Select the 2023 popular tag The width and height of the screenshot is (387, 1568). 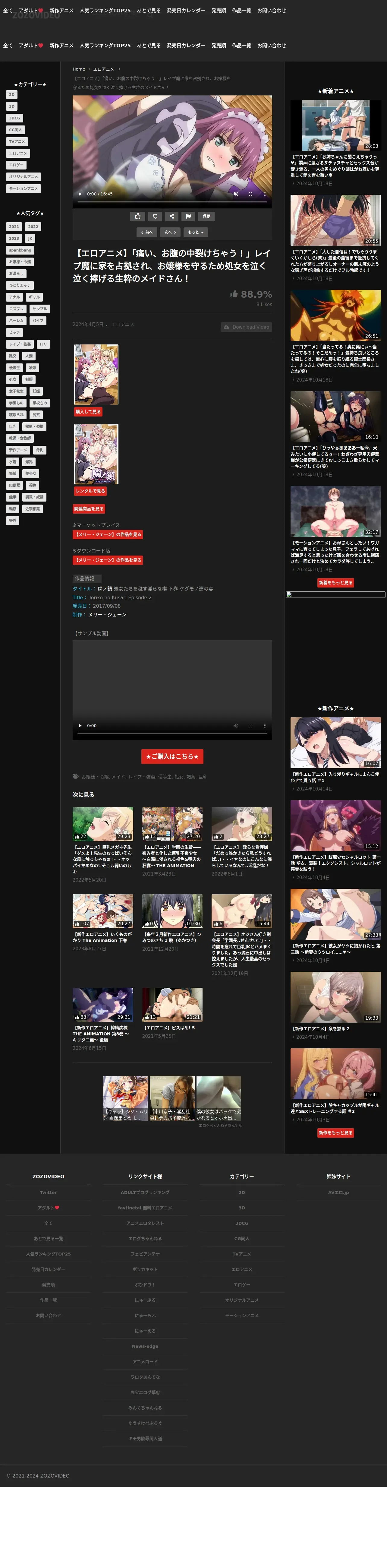[x=14, y=239]
